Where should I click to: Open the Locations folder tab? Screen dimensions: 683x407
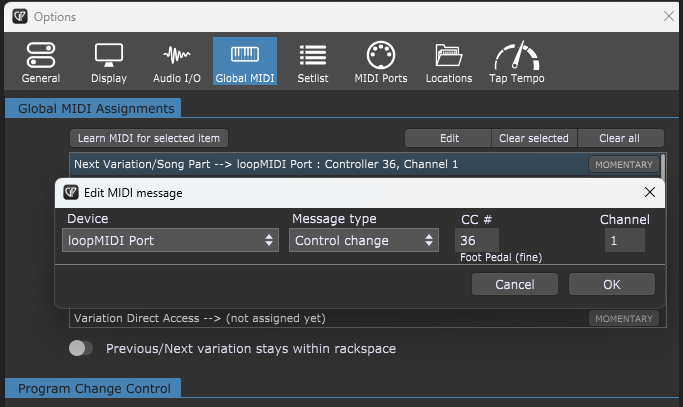[448, 62]
